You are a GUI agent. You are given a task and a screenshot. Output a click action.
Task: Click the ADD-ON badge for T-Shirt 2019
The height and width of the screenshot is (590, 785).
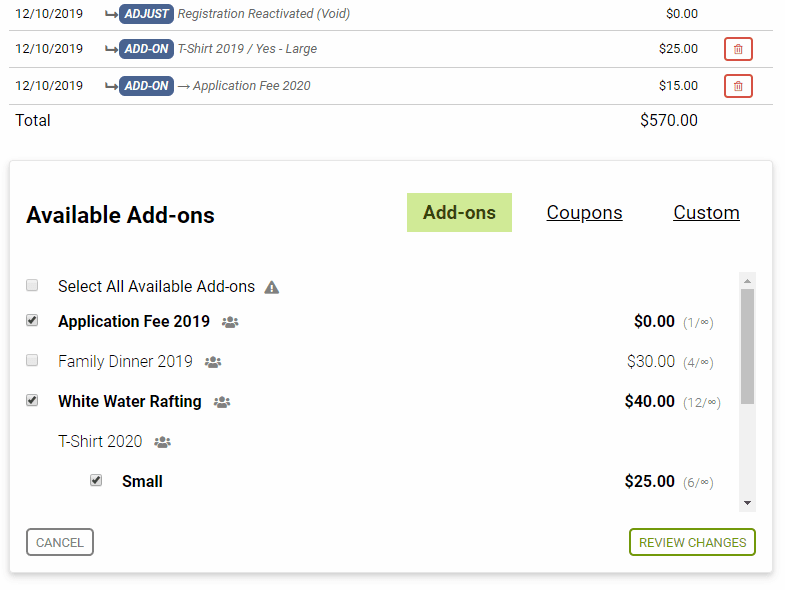146,49
